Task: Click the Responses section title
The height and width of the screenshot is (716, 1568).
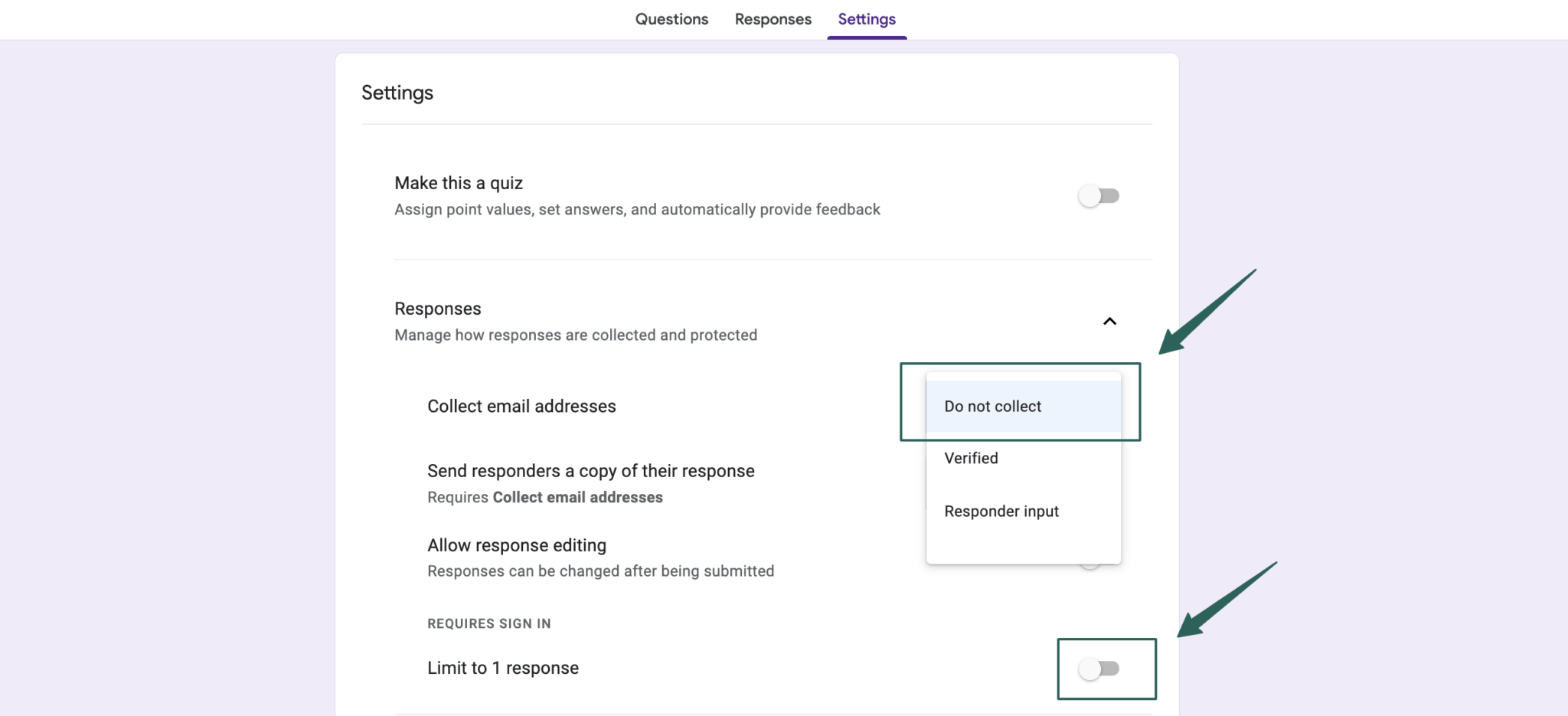Action: 438,309
